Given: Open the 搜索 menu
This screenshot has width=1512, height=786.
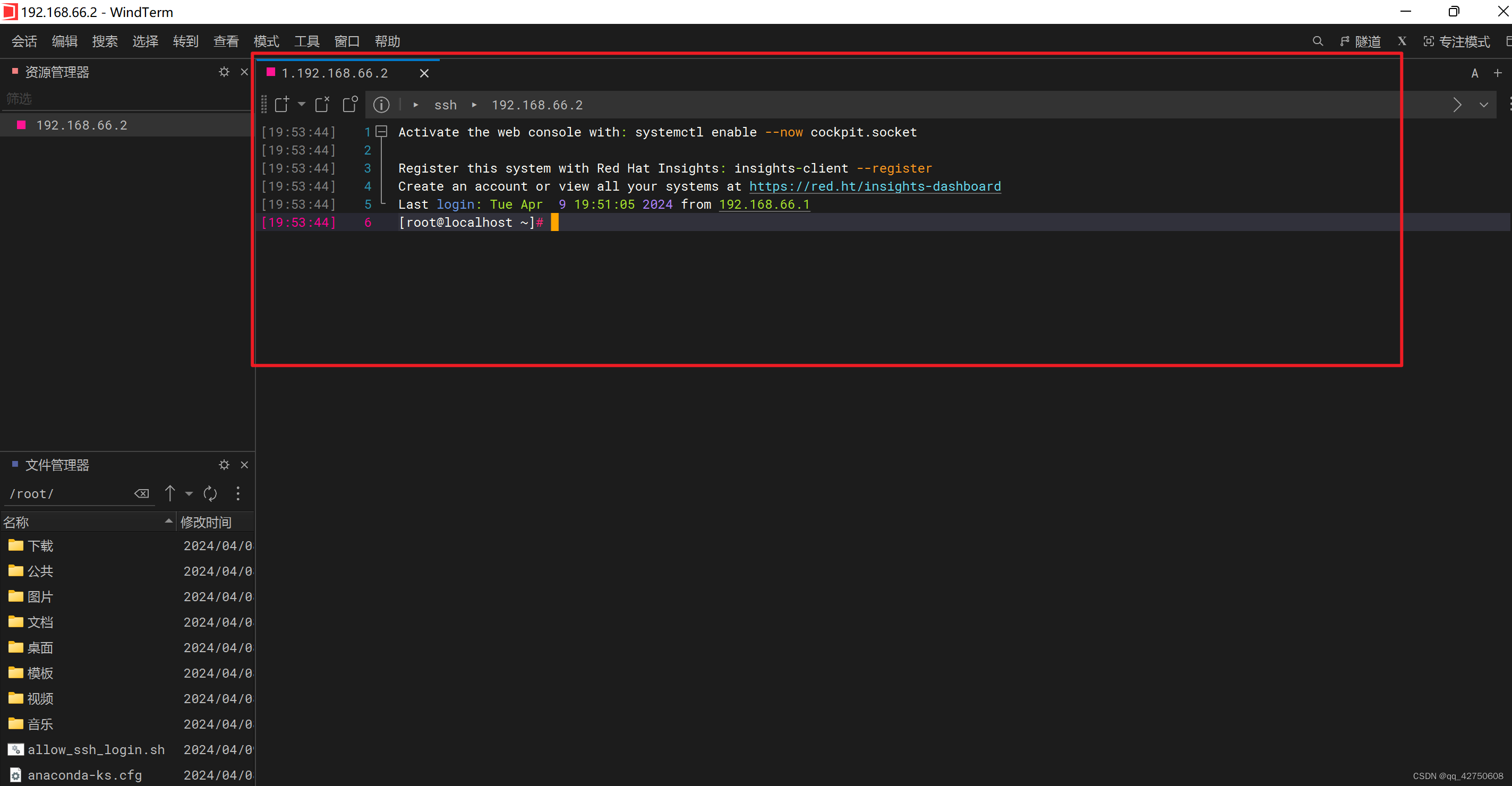Looking at the screenshot, I should tap(105, 41).
